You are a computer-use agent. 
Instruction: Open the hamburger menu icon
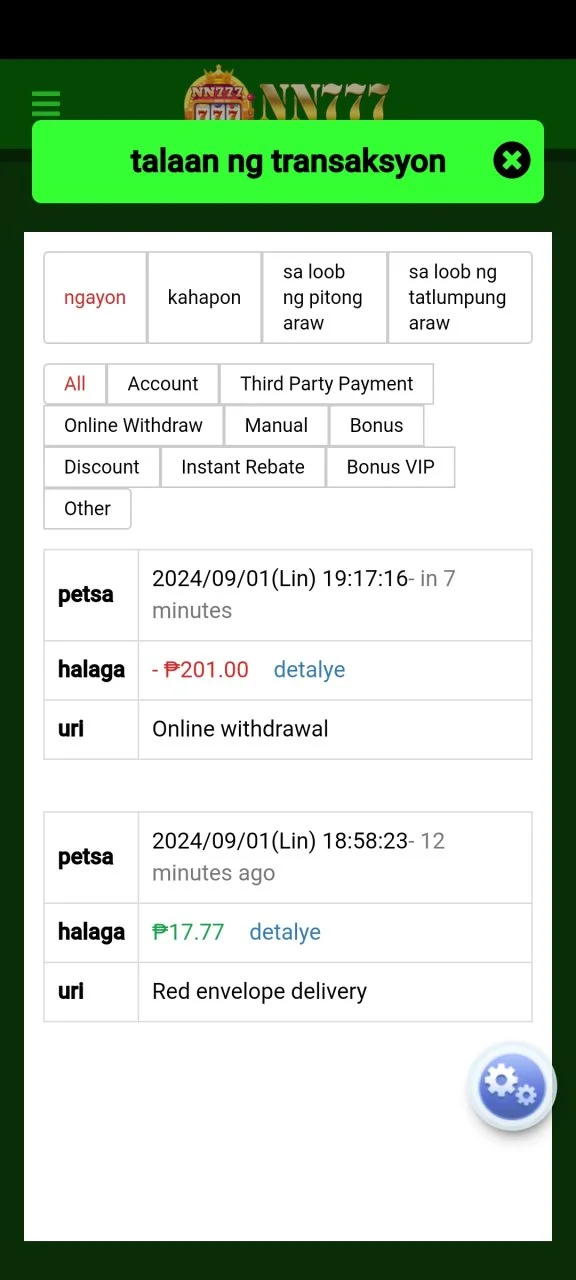(46, 104)
